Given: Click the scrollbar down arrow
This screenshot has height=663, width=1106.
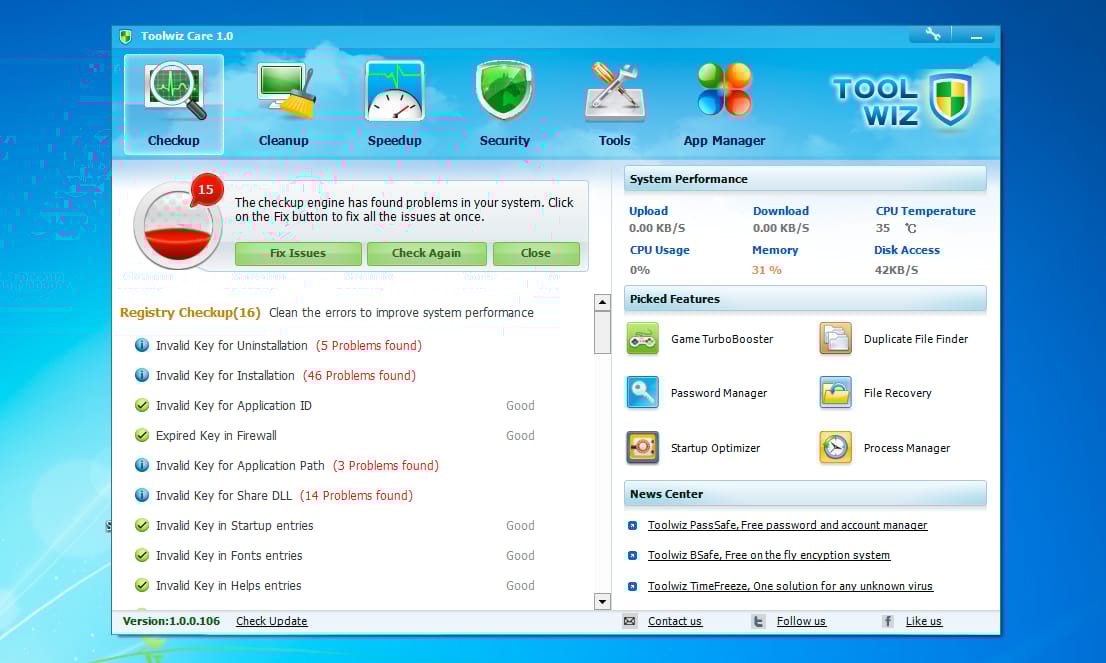Looking at the screenshot, I should (602, 602).
